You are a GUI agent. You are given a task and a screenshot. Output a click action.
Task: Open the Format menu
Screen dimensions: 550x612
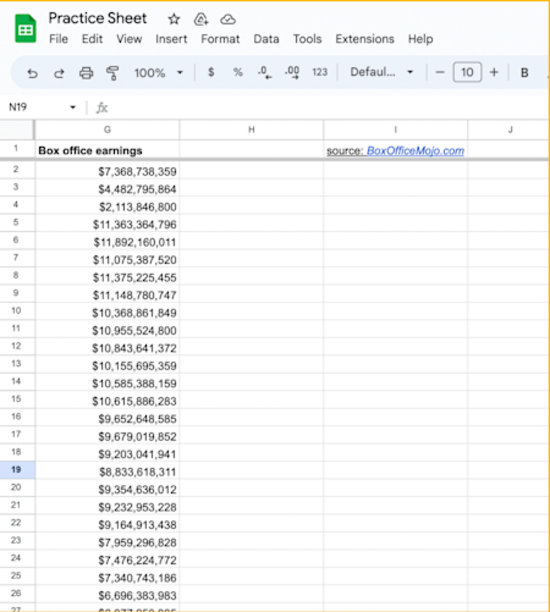tap(220, 39)
